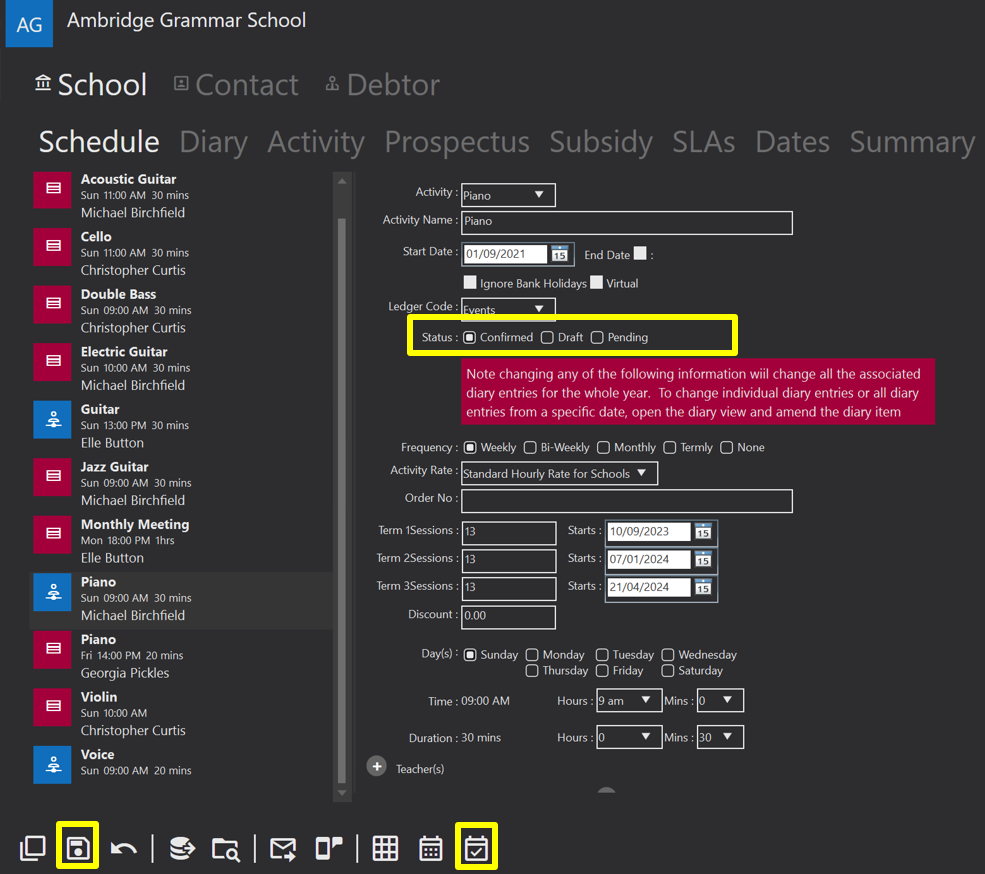Click the undo arrow icon

pos(123,849)
